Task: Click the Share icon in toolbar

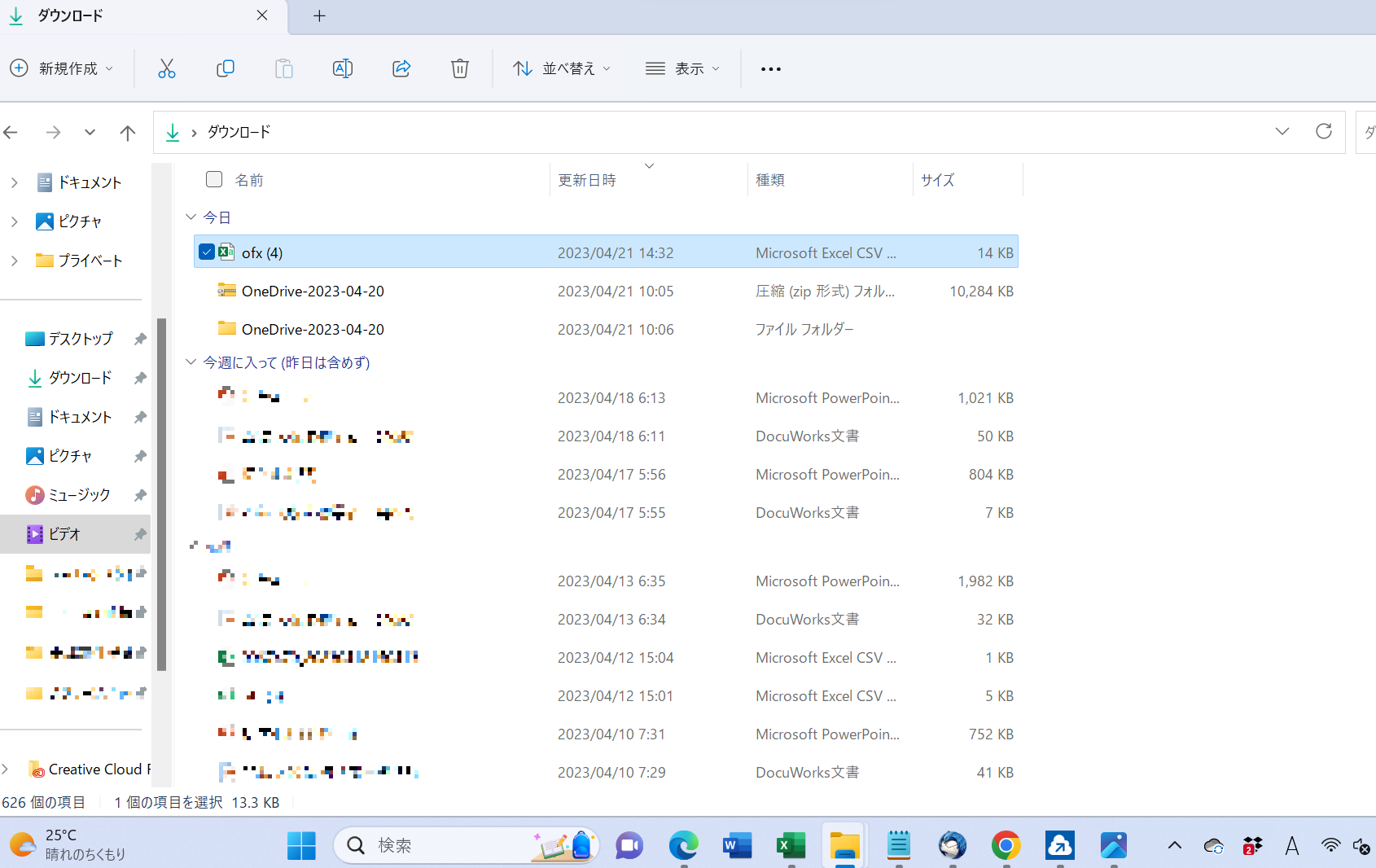Action: [x=401, y=69]
